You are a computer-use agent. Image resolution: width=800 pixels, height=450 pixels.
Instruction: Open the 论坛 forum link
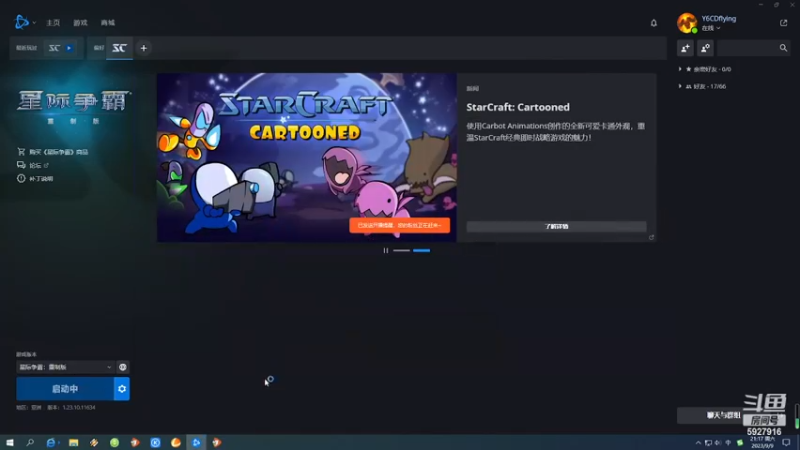pos(33,165)
